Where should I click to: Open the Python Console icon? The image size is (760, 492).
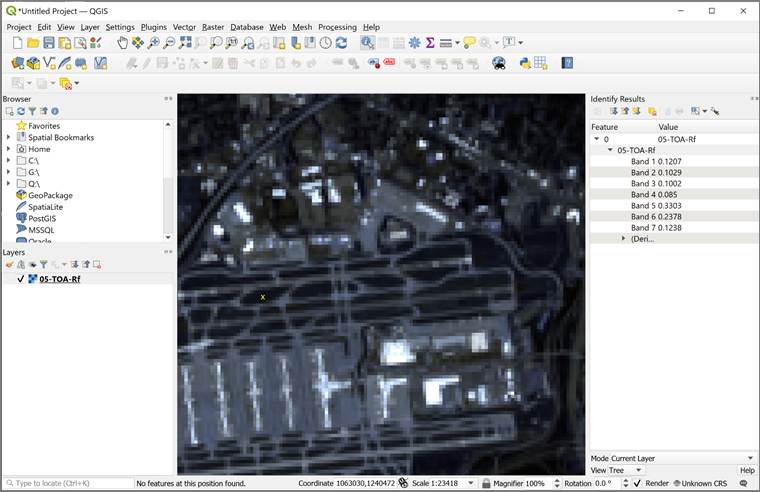pyautogui.click(x=524, y=63)
